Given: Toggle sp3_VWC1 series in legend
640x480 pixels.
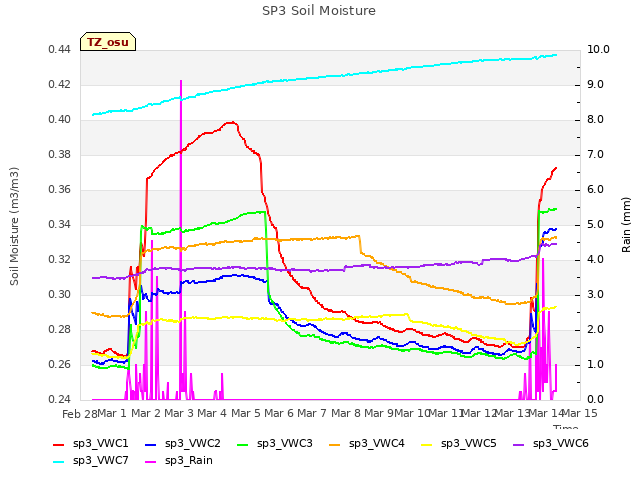Looking at the screenshot, I should 91,444.
